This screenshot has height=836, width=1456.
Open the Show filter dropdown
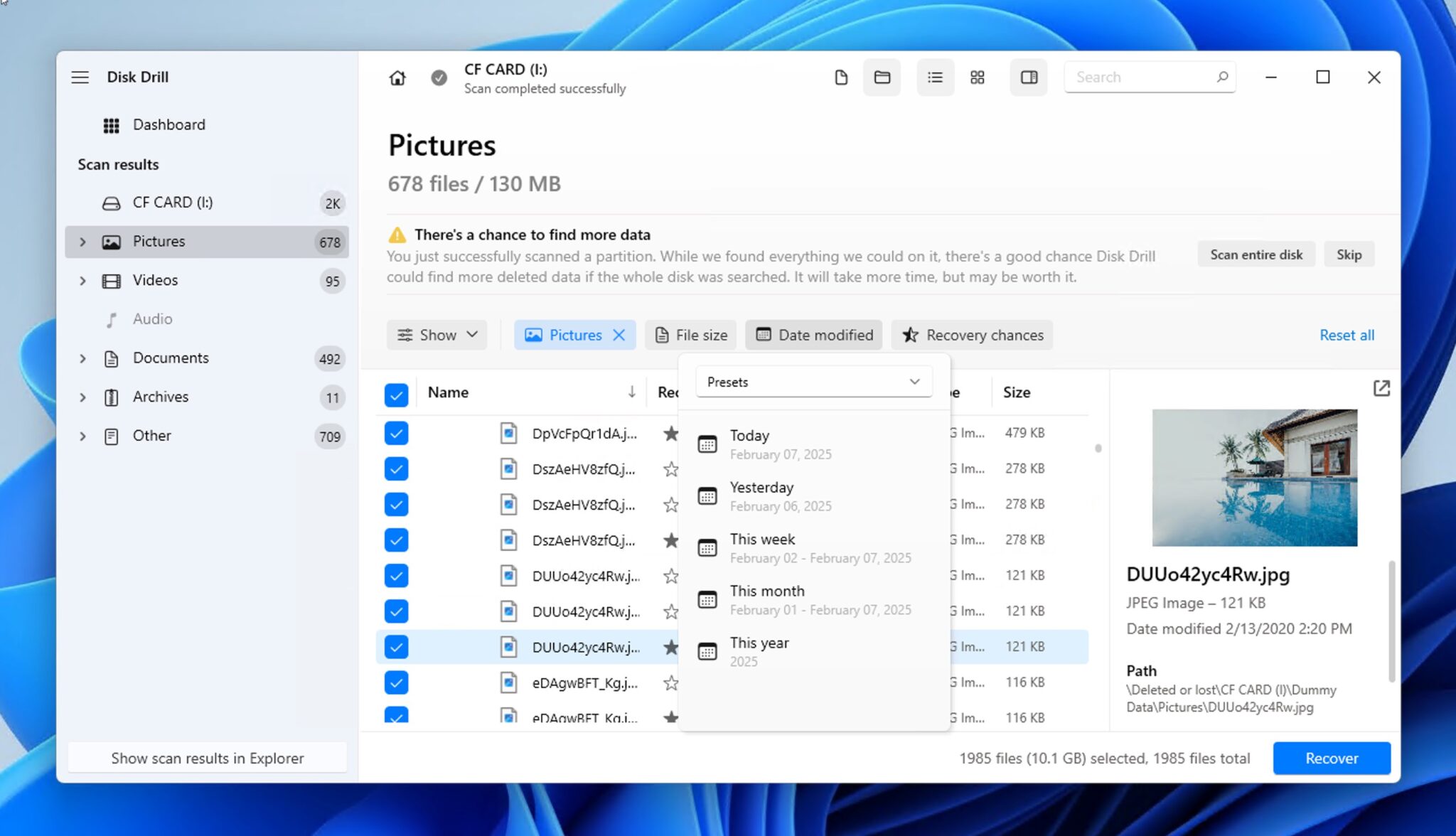point(437,335)
